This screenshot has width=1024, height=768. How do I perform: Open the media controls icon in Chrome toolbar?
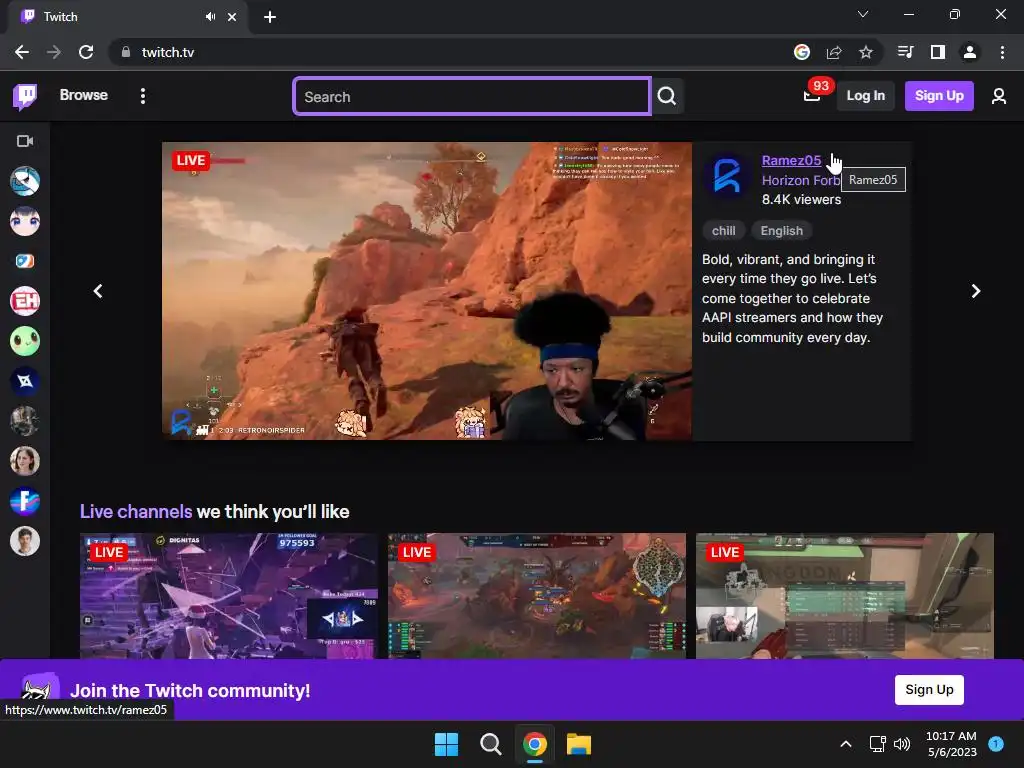[x=906, y=52]
